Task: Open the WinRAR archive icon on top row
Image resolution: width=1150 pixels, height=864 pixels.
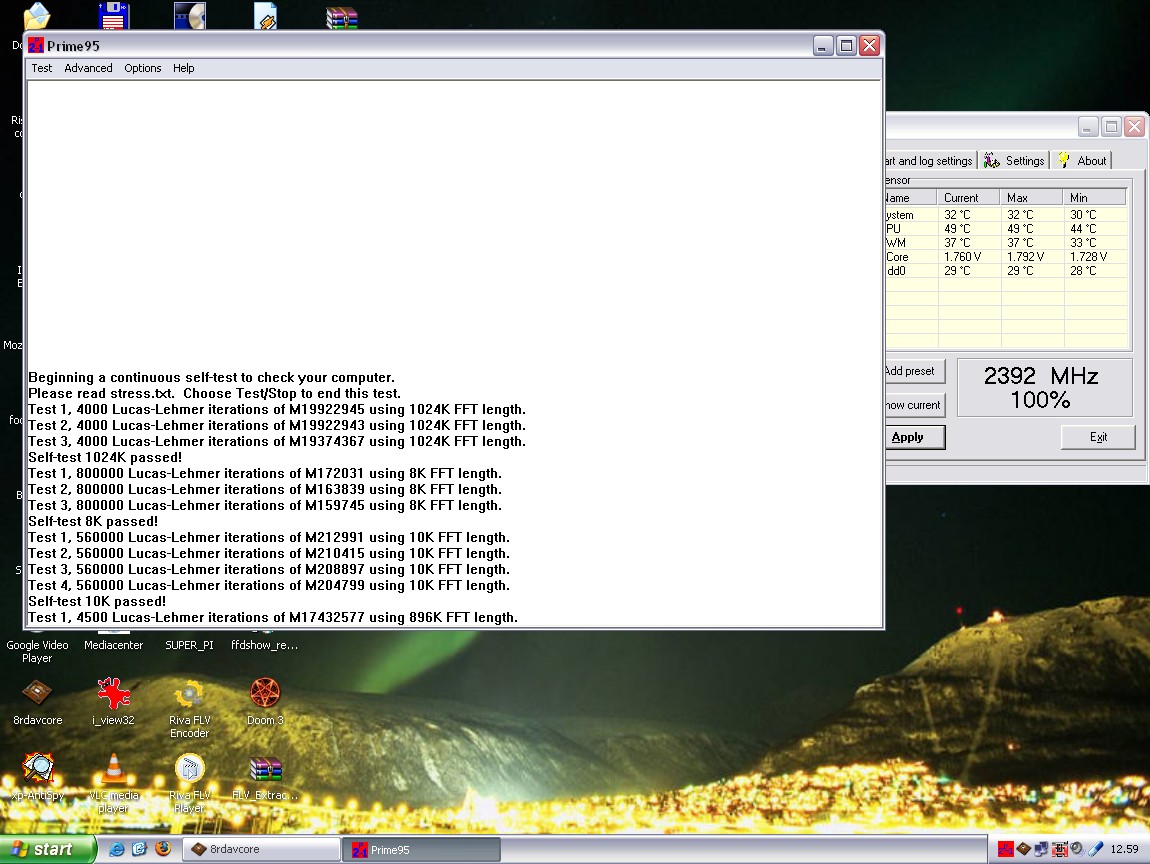Action: [x=342, y=18]
